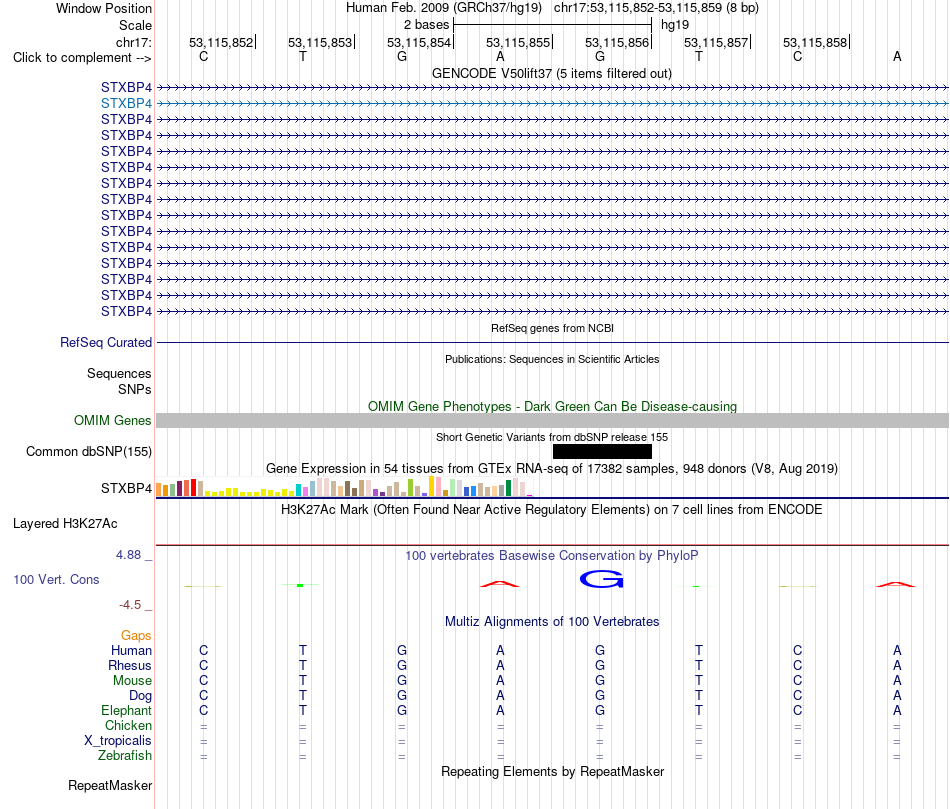Select the Scale track label

click(135, 25)
